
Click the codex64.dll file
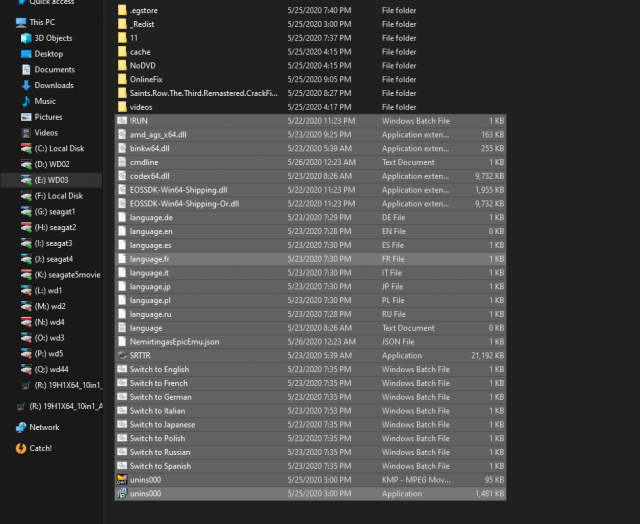coord(151,176)
